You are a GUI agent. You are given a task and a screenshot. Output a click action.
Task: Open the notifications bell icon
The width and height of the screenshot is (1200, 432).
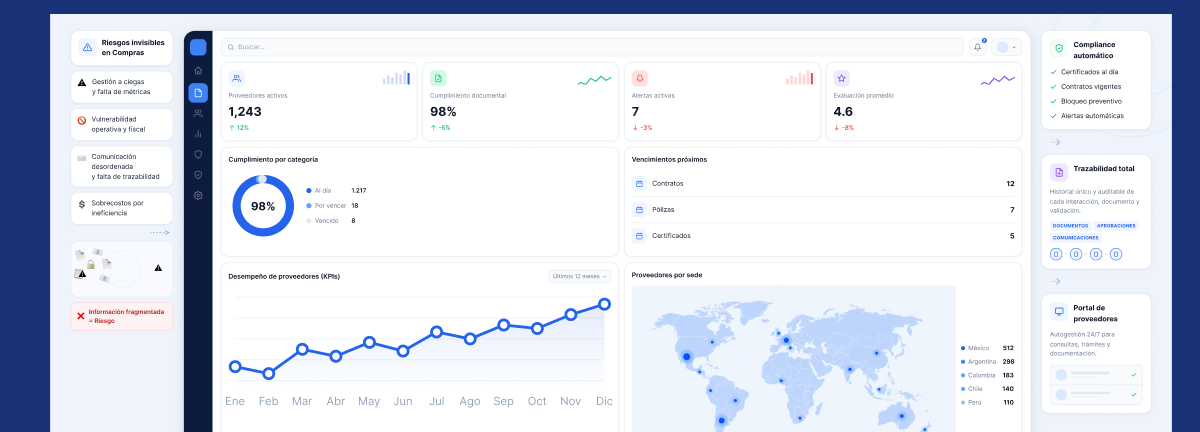(978, 47)
